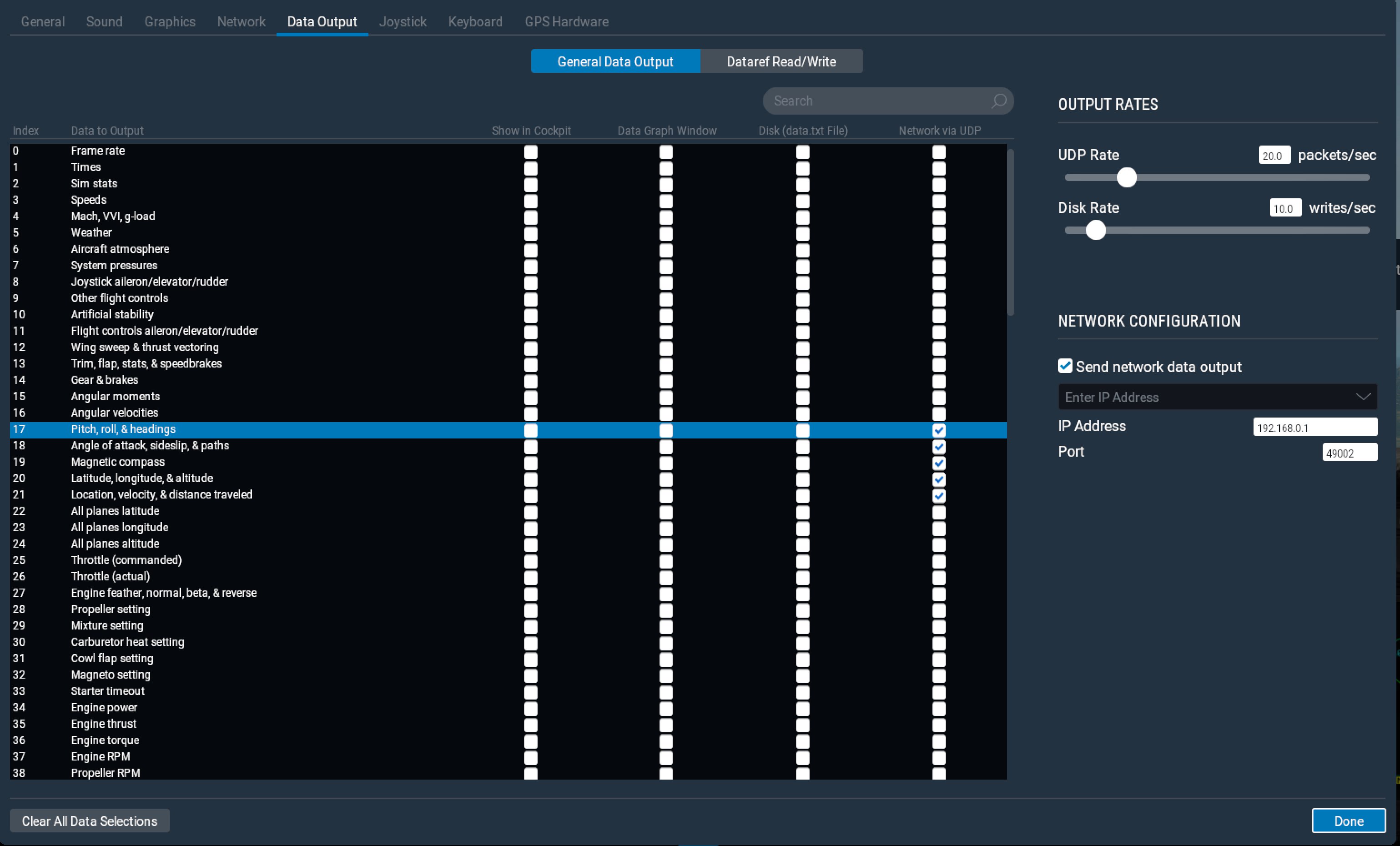Screen dimensions: 1400x846
Task: Click the IP Address input field
Action: coord(1315,427)
